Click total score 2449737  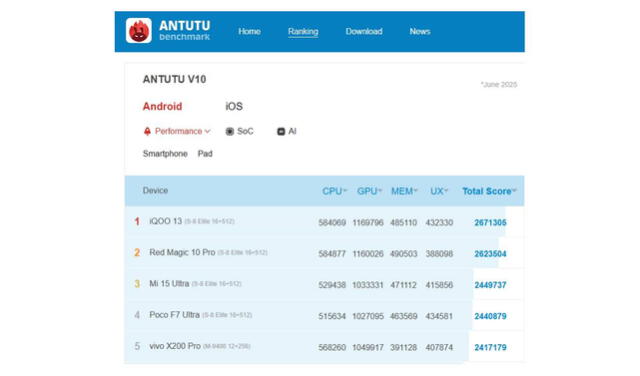(x=490, y=285)
